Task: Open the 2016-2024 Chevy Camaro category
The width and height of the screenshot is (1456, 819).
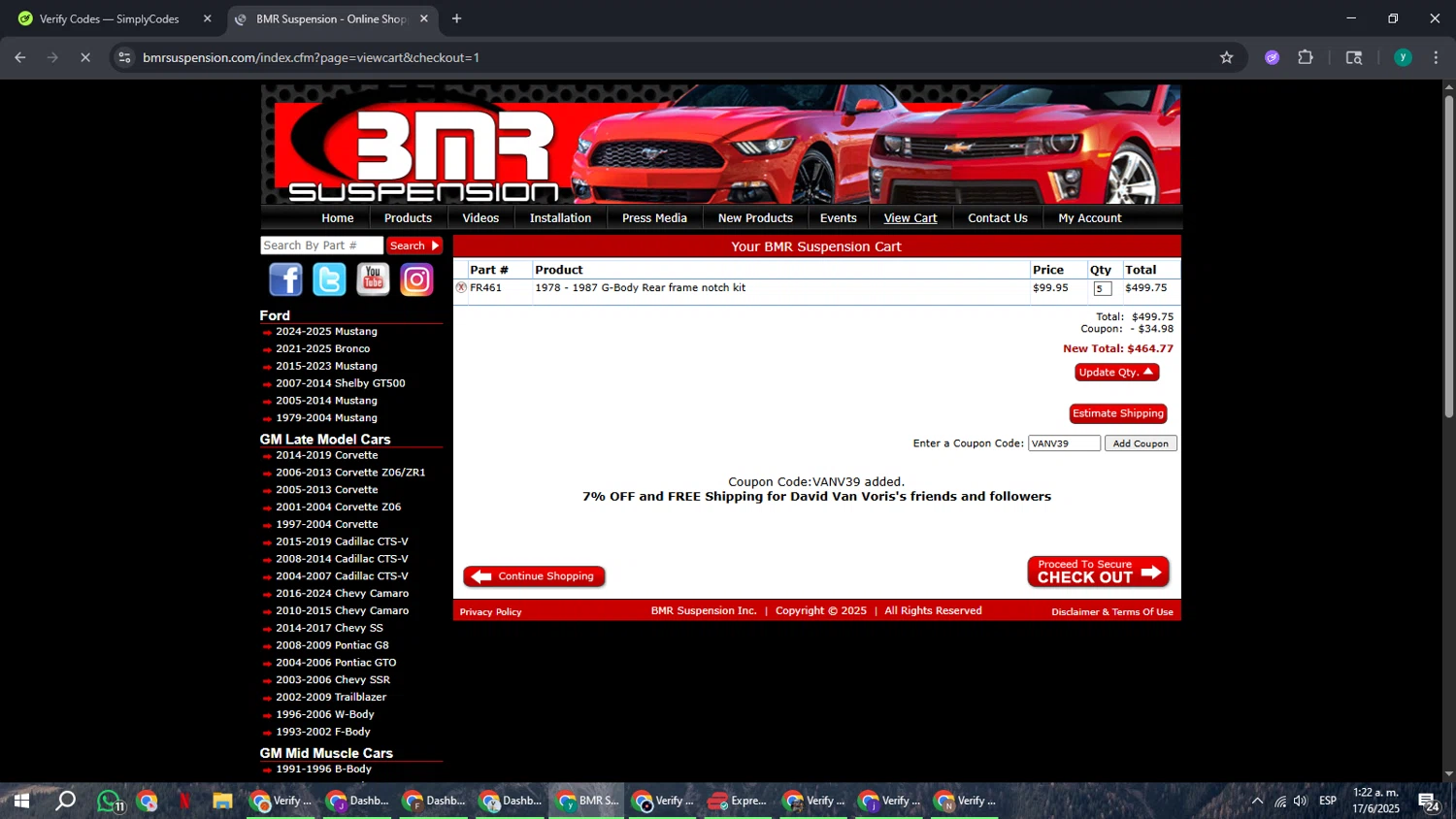Action: point(342,594)
